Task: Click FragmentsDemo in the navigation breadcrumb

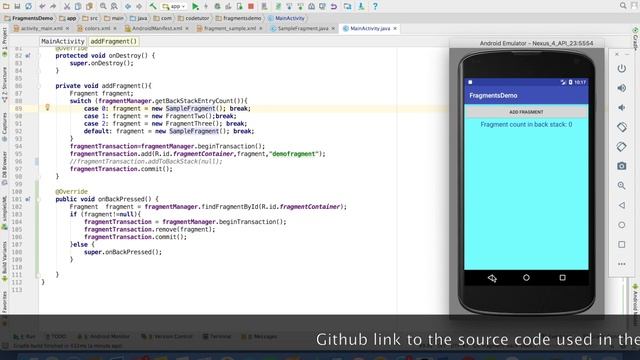Action: click(x=29, y=18)
